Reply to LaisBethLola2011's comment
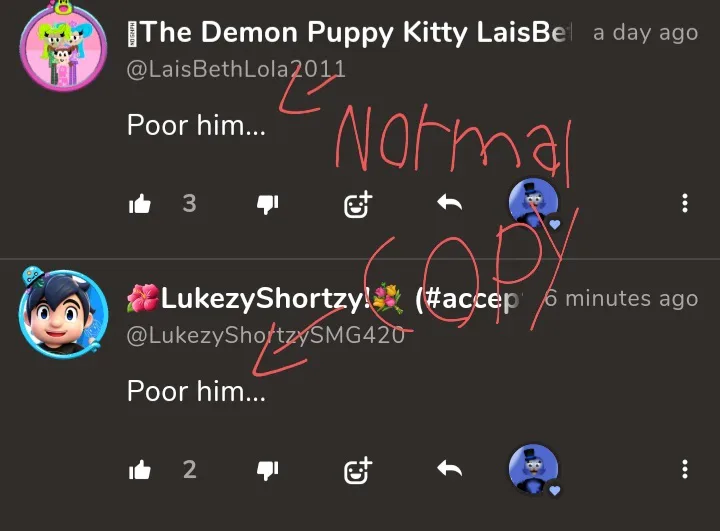 (450, 202)
